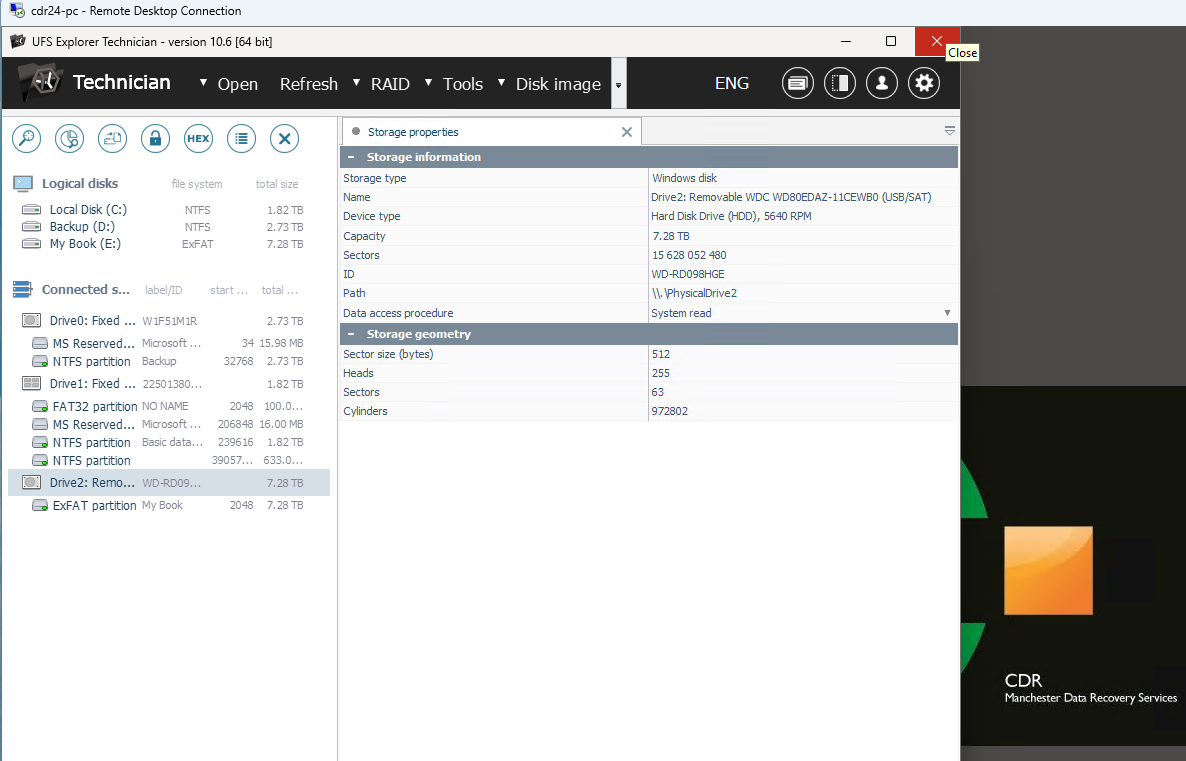This screenshot has width=1186, height=761.
Task: Click the Name value WDC WD80EDAZ
Action: [x=791, y=197]
